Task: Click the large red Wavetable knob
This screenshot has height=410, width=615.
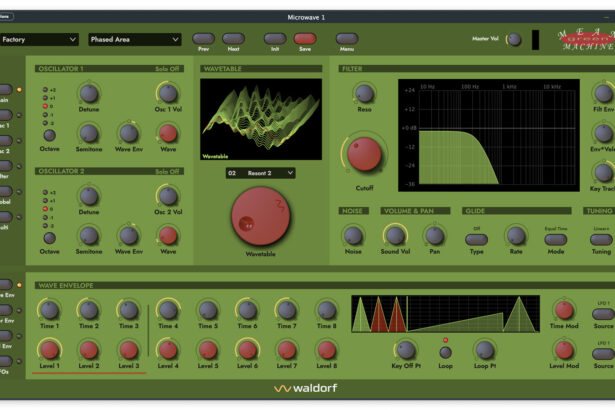Action: [260, 216]
